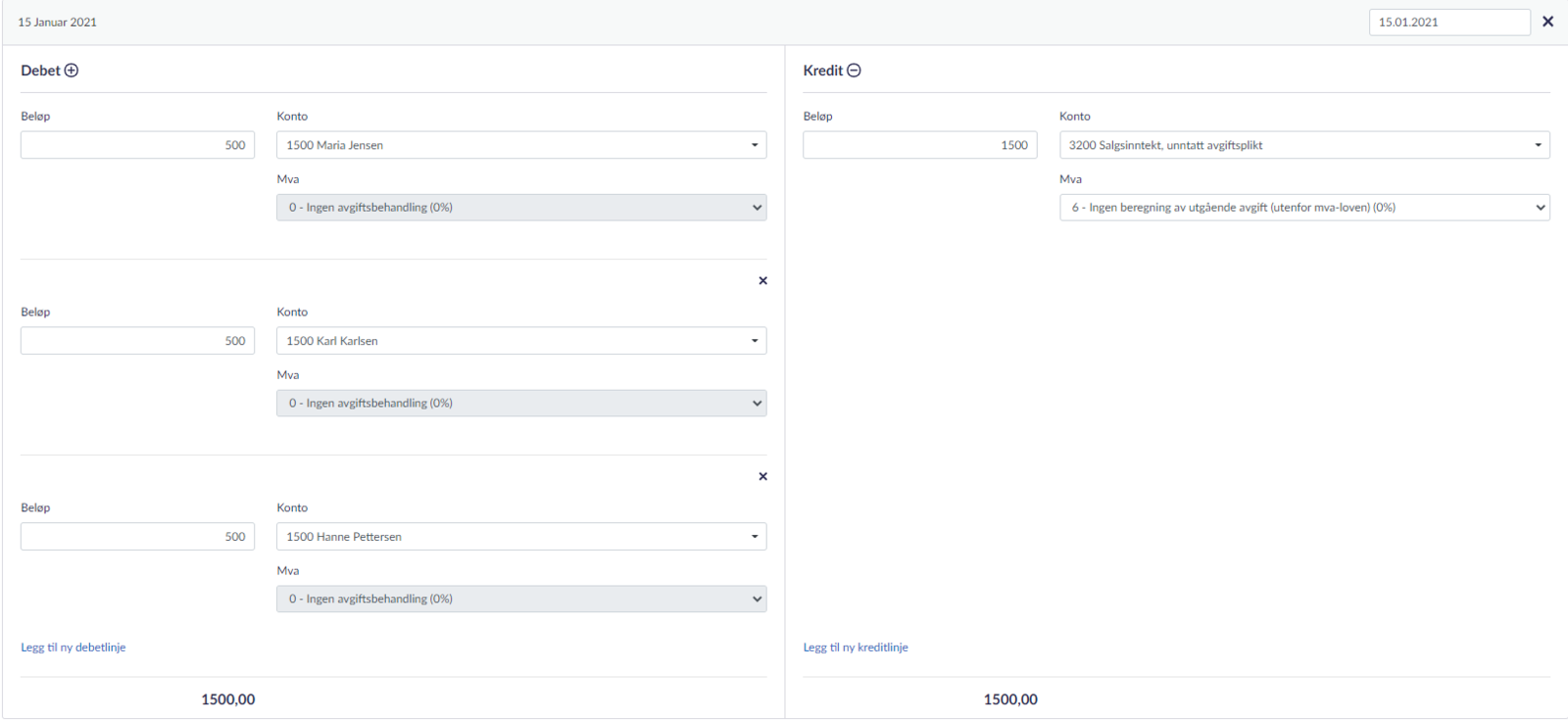
Task: Click Legg til ny kreditlinje link
Action: (856, 648)
